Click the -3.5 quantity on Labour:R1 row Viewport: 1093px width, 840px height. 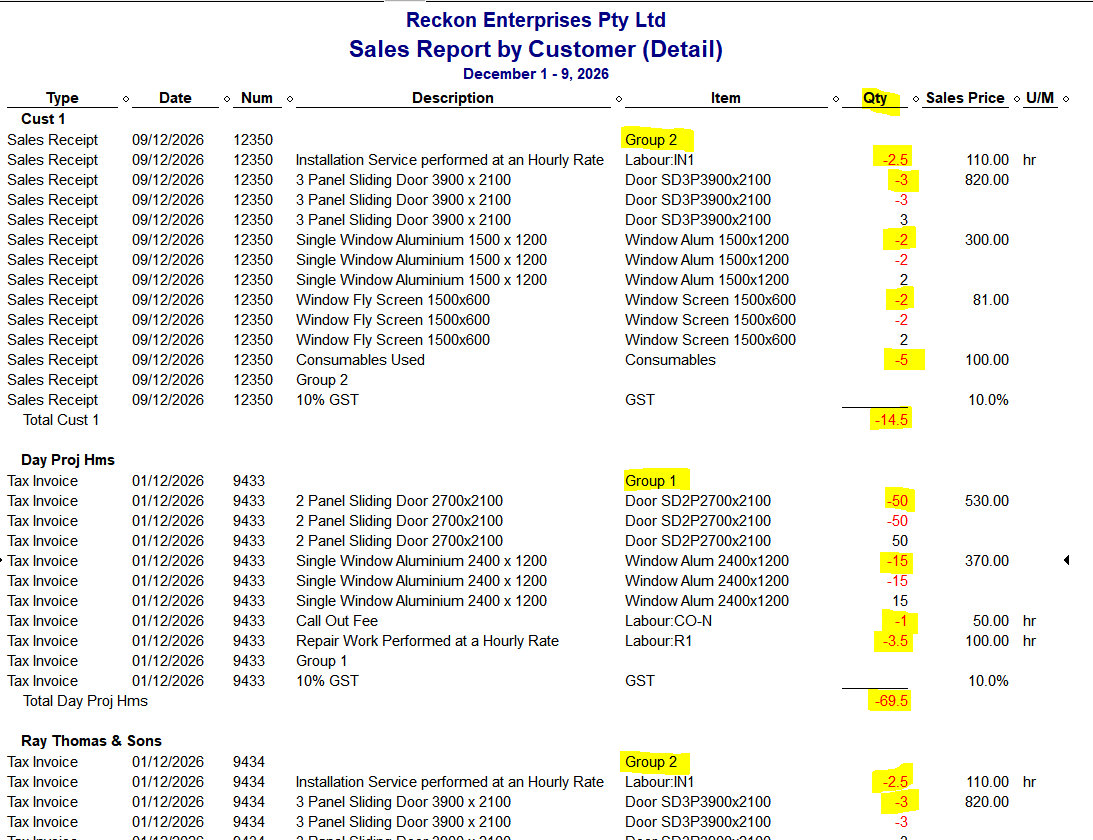tap(895, 641)
